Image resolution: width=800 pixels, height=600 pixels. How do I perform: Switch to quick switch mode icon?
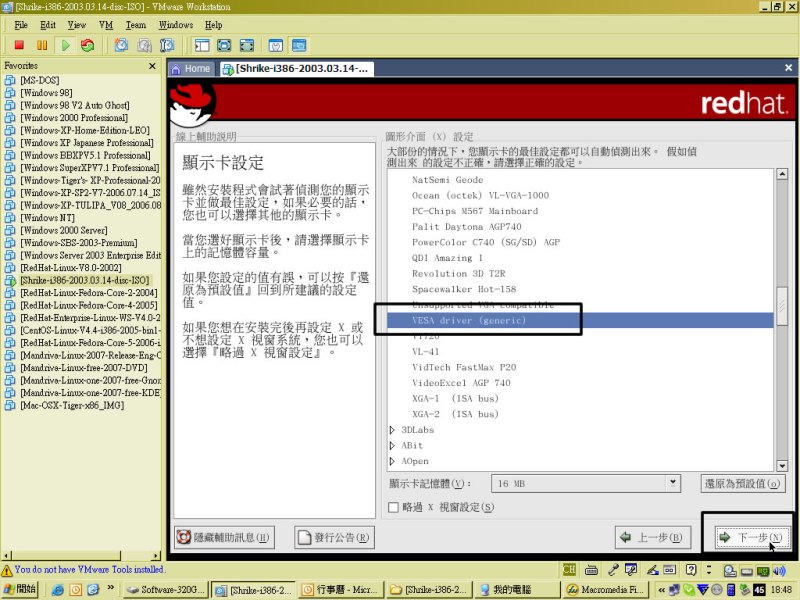(x=247, y=45)
